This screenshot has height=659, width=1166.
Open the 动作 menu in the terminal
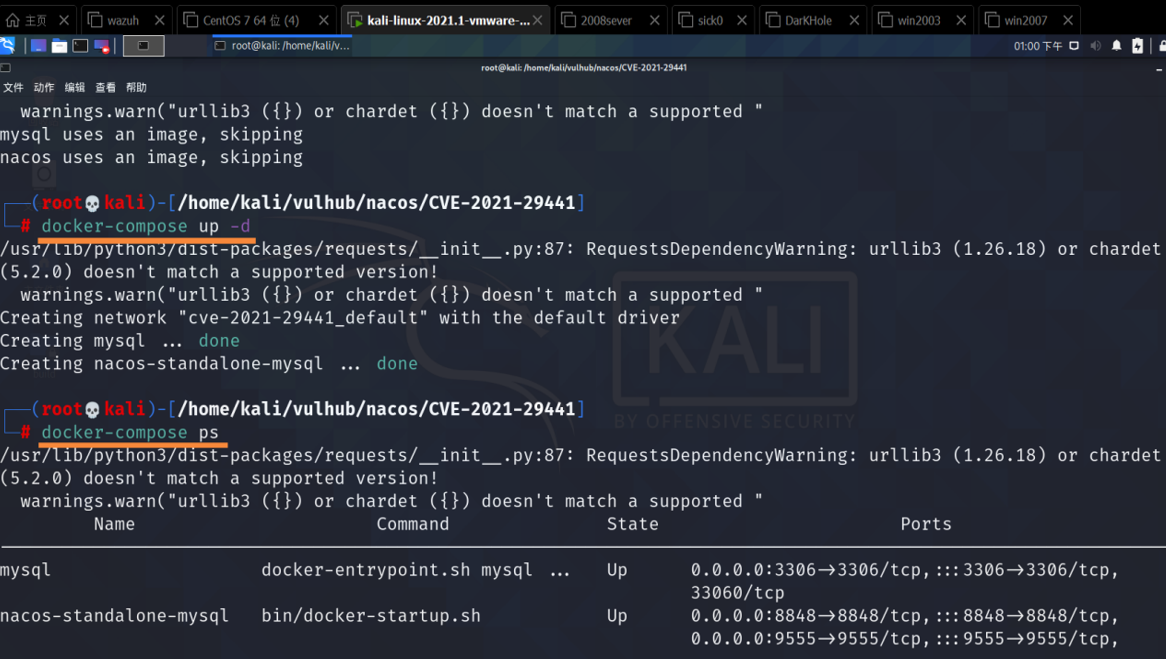(44, 88)
